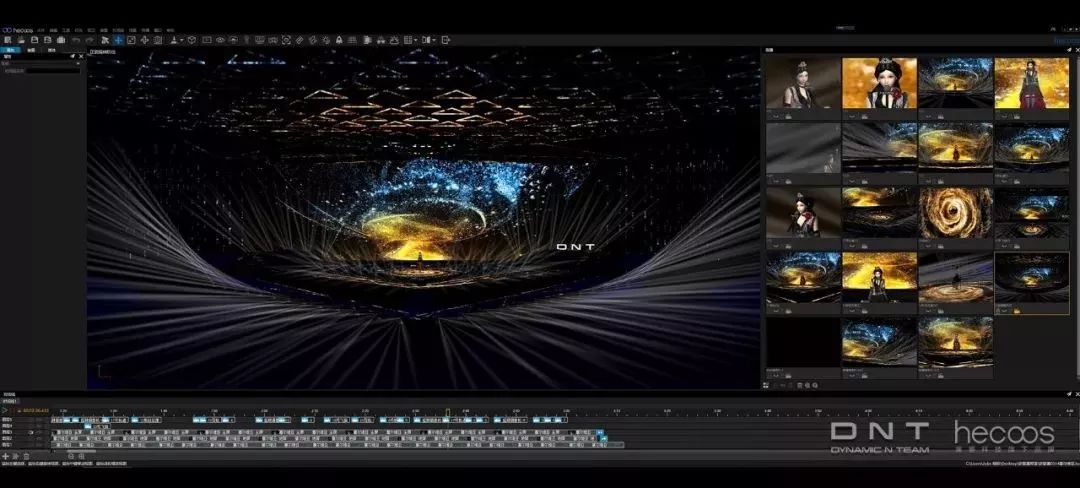Toggle the pin on the left properties panel

coord(73,56)
